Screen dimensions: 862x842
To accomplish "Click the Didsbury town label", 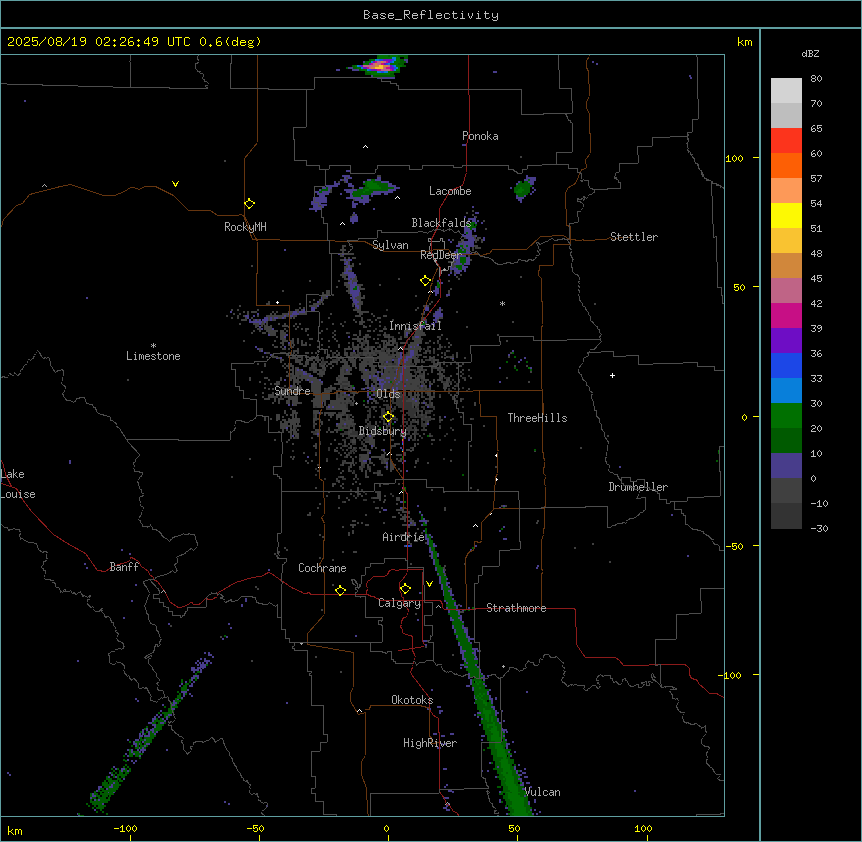I will [x=383, y=431].
